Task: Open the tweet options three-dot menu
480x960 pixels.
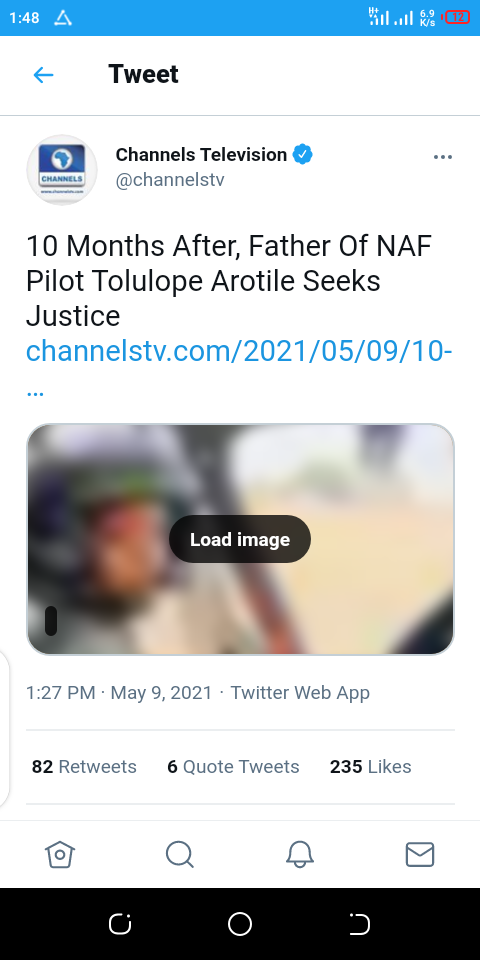Action: click(443, 157)
